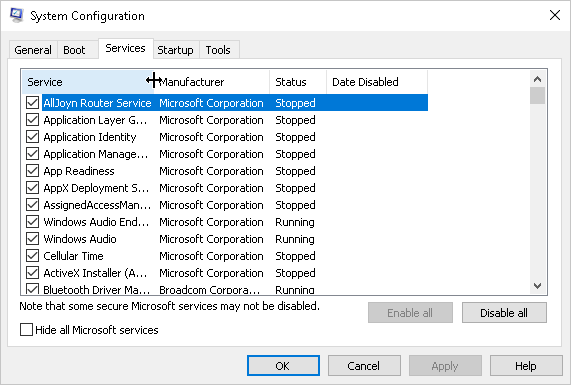Go to the Startup tab
Viewport: 571px width, 385px height.
coord(175,50)
